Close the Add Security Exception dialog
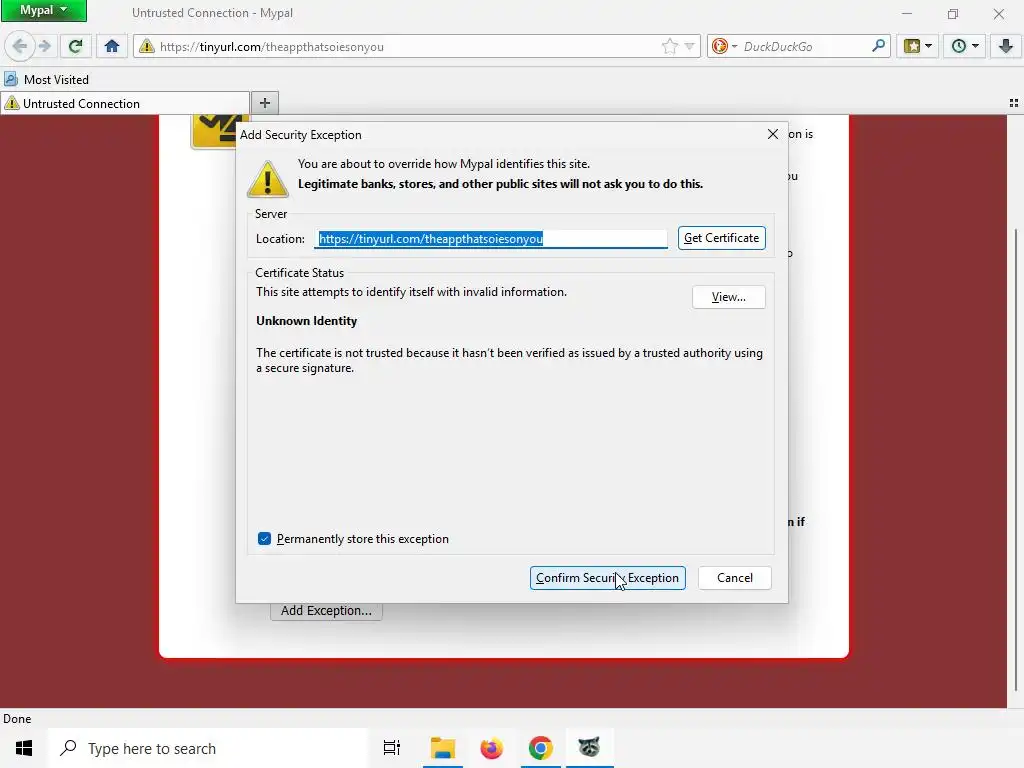Screen dimensions: 1024x768 pyautogui.click(x=773, y=134)
